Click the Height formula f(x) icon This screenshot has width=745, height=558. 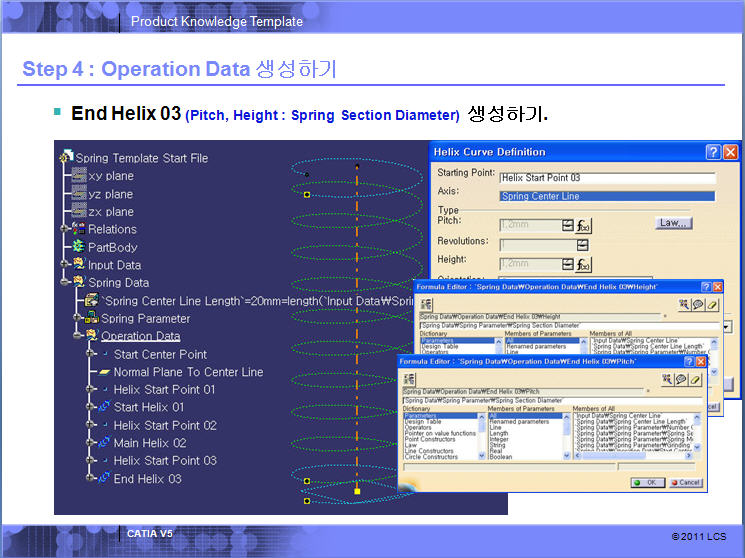584,264
